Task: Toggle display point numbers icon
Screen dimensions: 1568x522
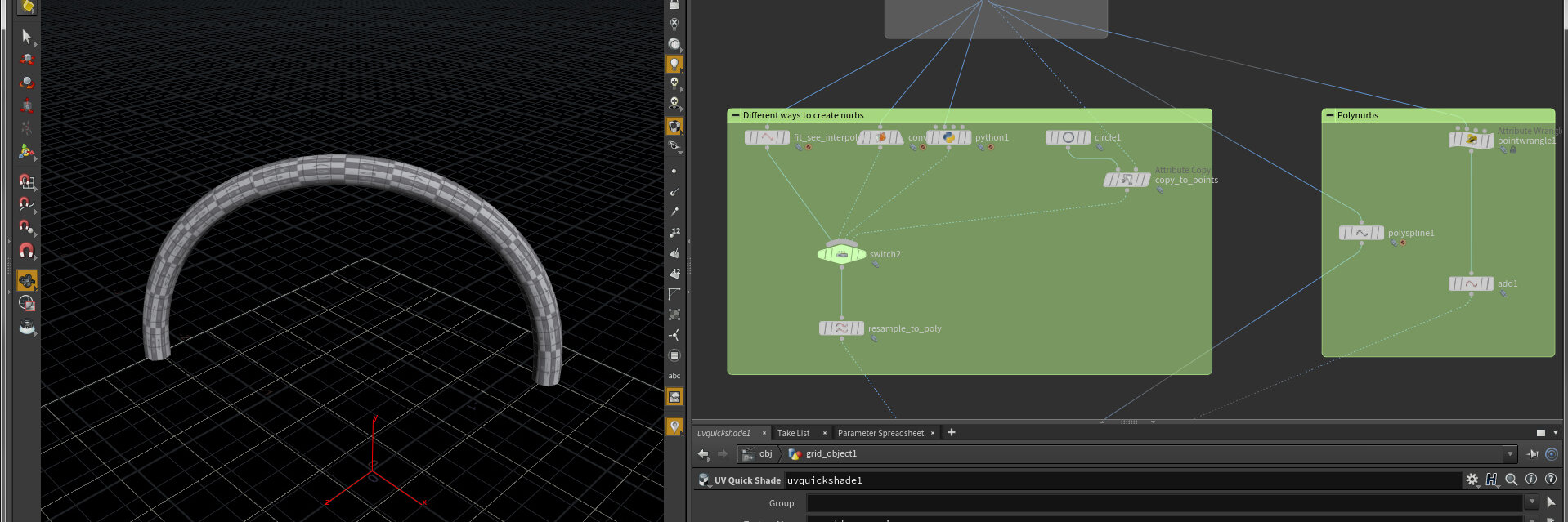Action: (674, 232)
